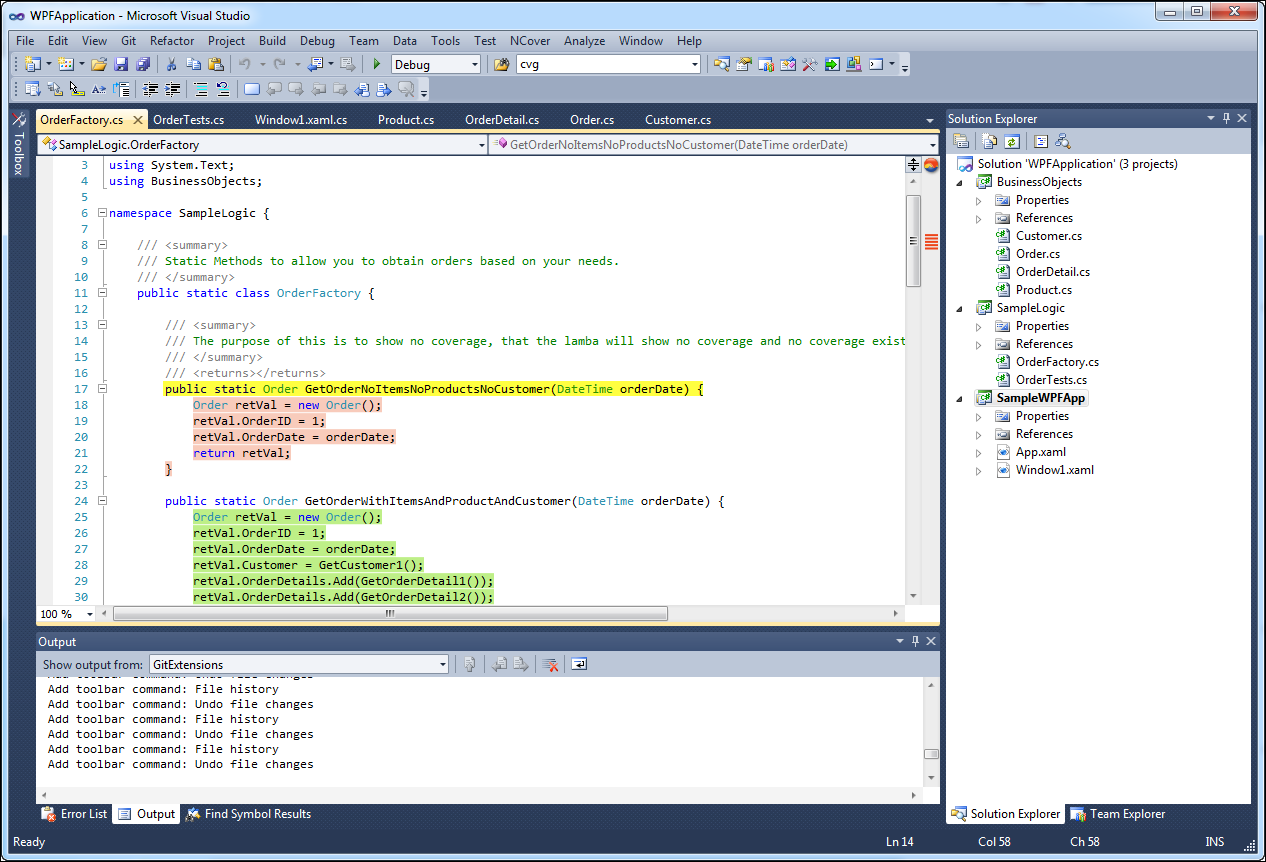Switch to the Customer.cs tab
Image resolution: width=1266 pixels, height=862 pixels.
[x=678, y=120]
